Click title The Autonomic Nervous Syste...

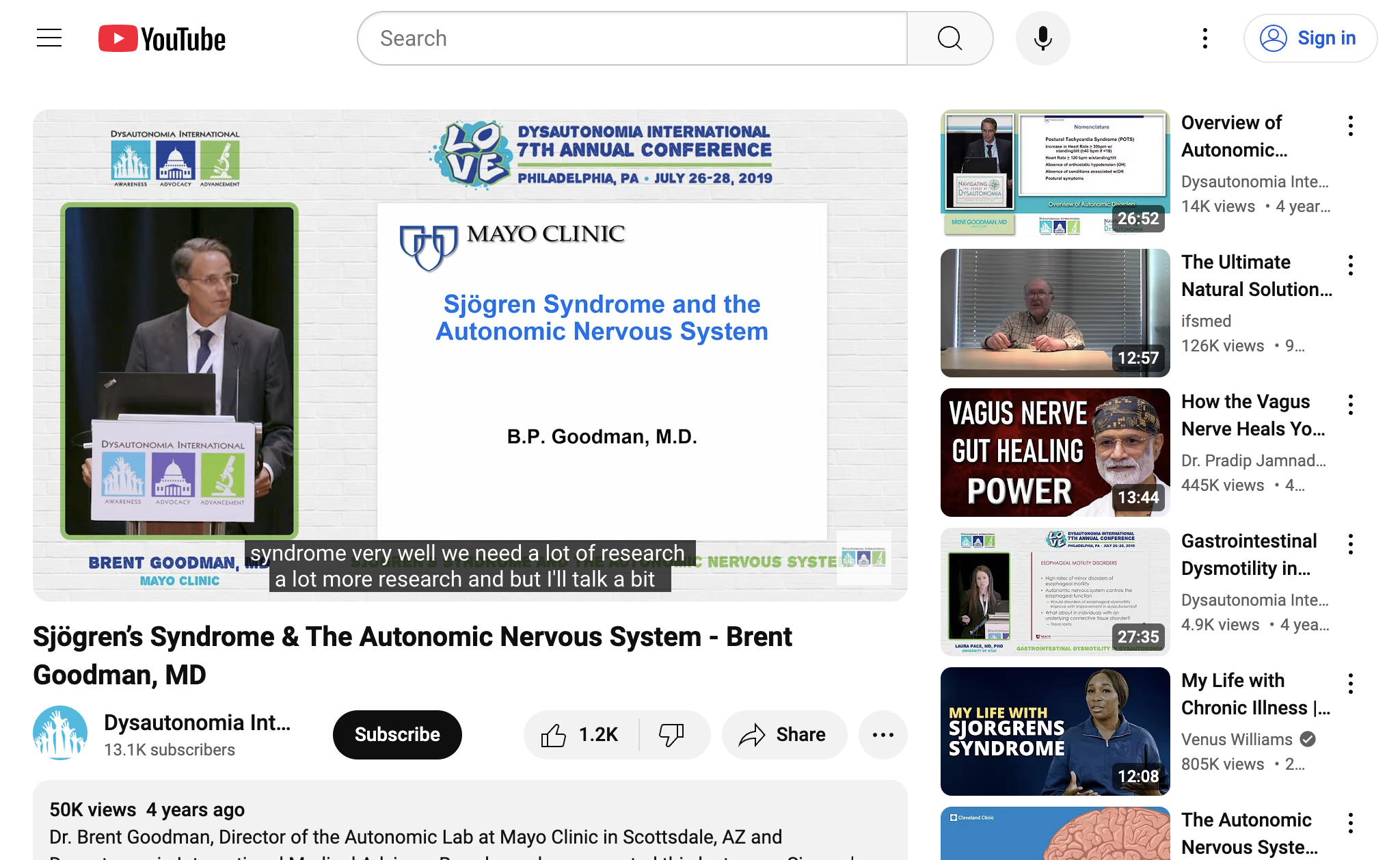(x=1250, y=833)
